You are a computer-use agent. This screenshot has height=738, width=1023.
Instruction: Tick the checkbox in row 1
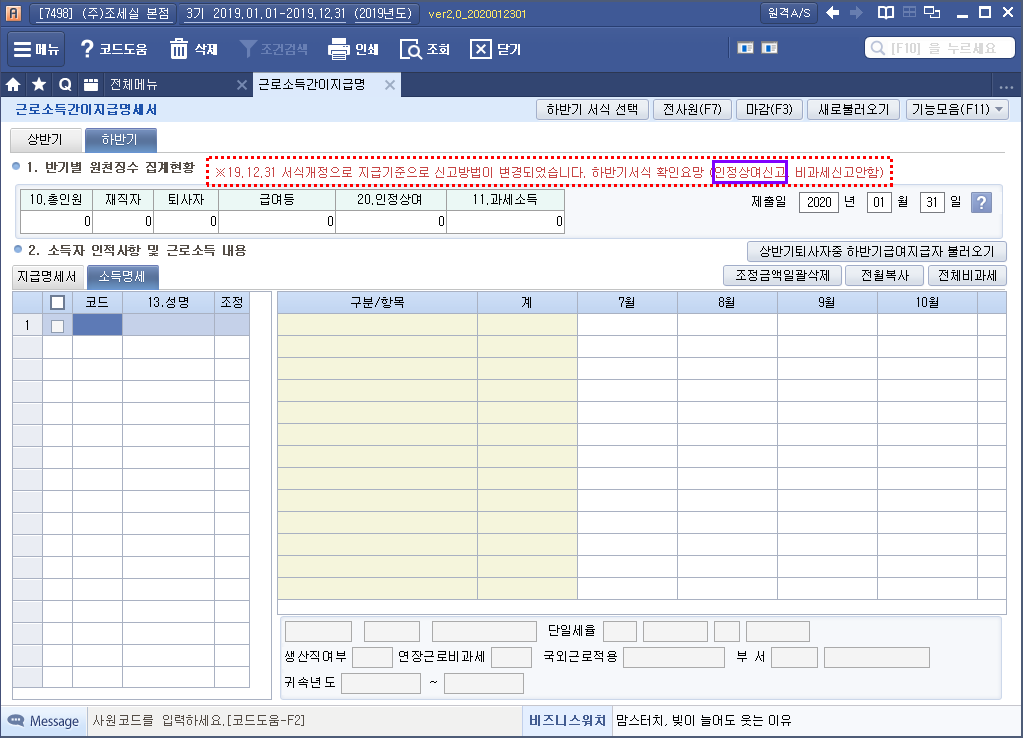click(x=57, y=326)
